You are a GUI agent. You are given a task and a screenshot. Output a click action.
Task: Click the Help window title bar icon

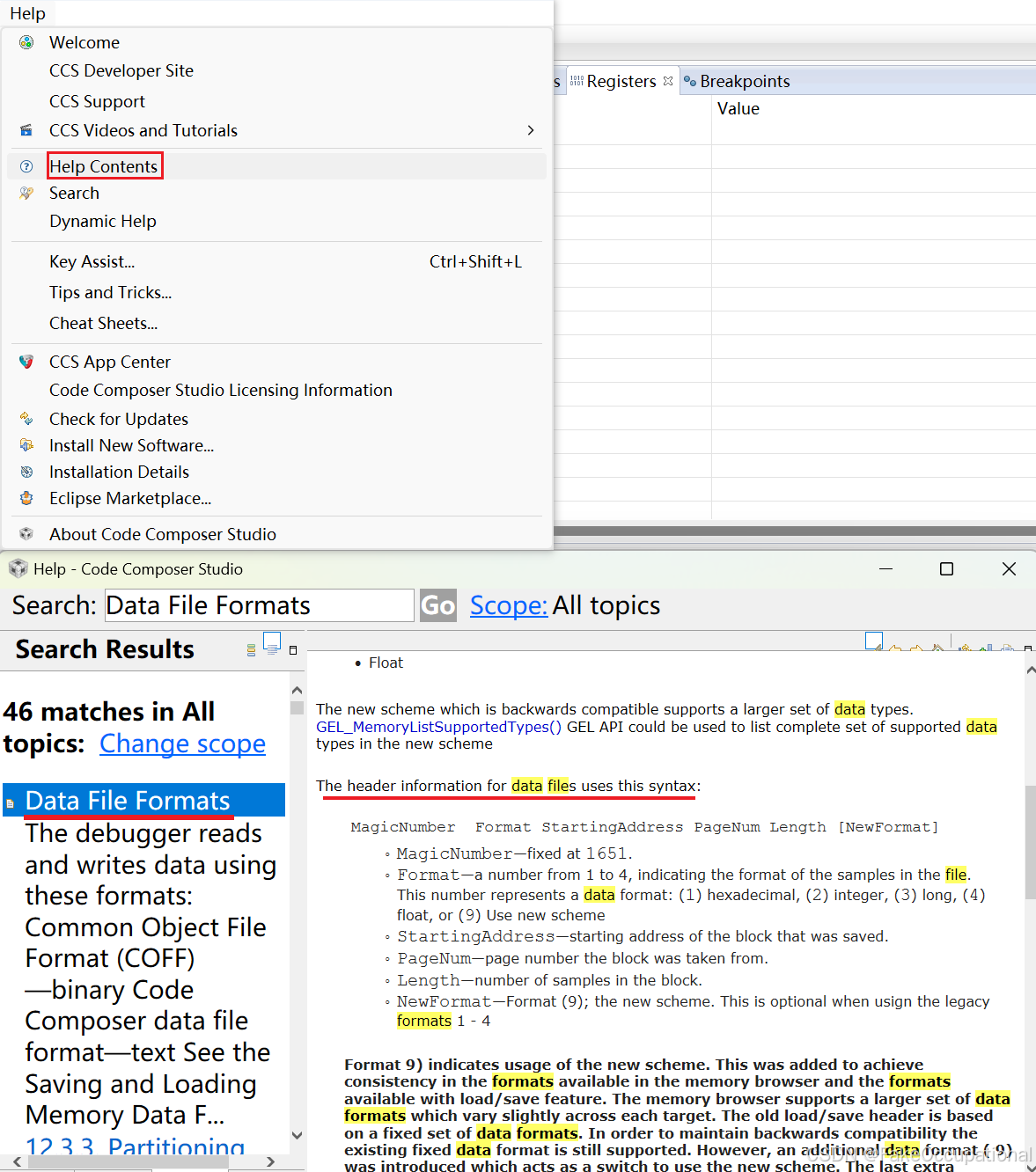click(18, 568)
